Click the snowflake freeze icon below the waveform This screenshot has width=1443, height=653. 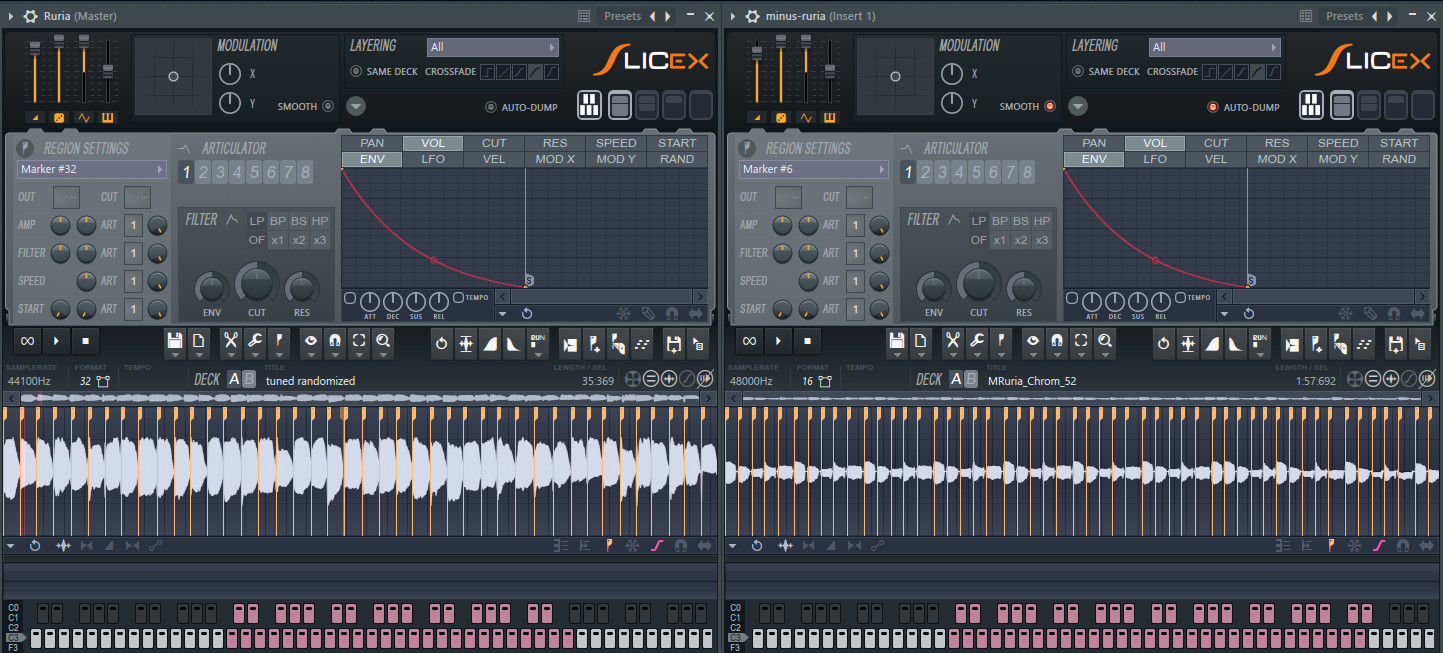tap(634, 545)
